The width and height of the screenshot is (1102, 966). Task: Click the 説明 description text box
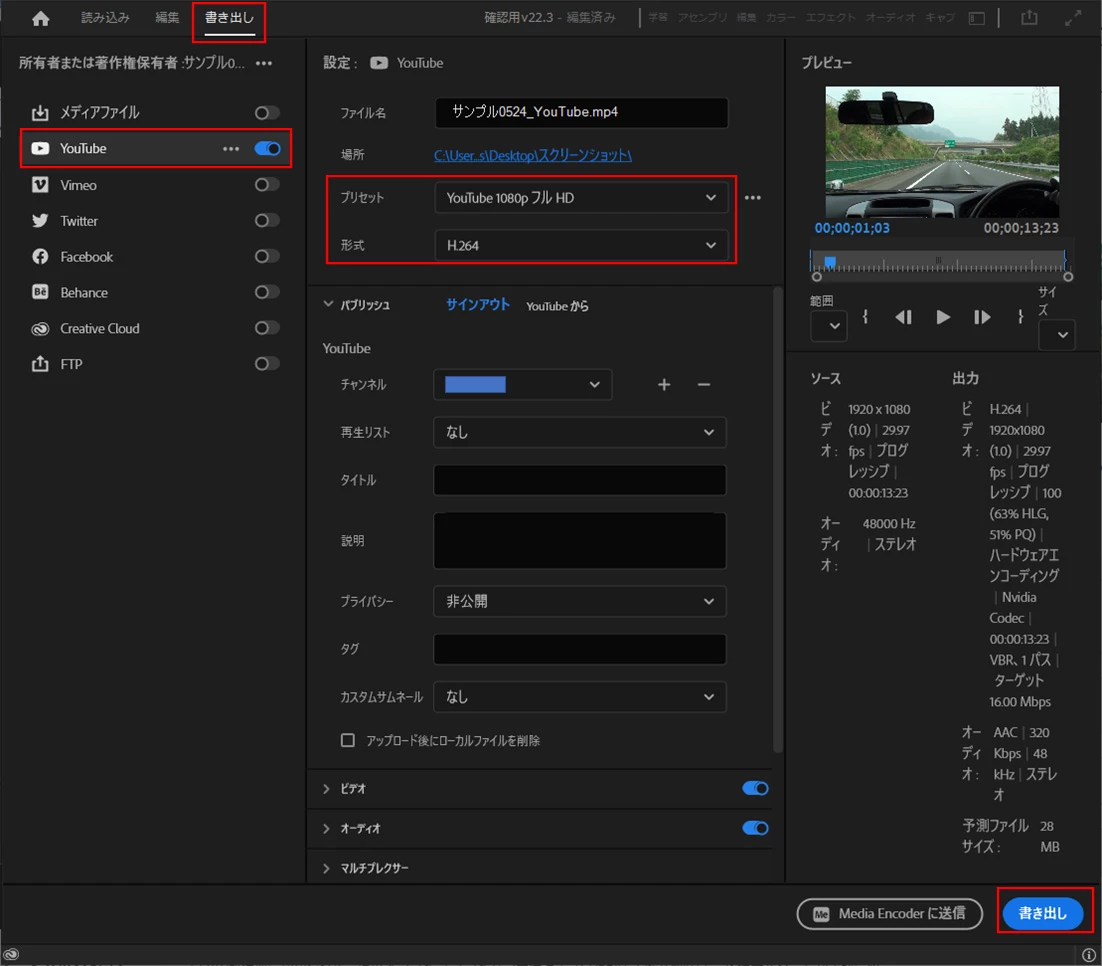point(580,541)
